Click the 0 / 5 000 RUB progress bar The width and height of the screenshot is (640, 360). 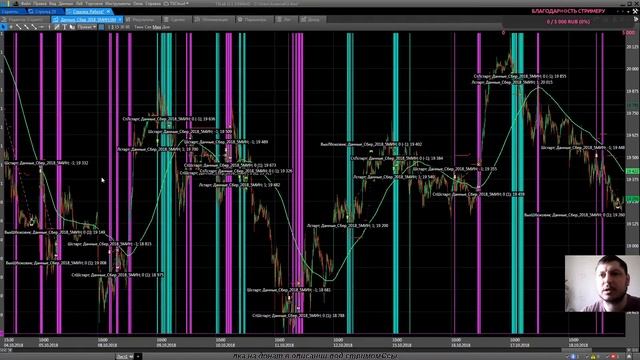tap(569, 22)
